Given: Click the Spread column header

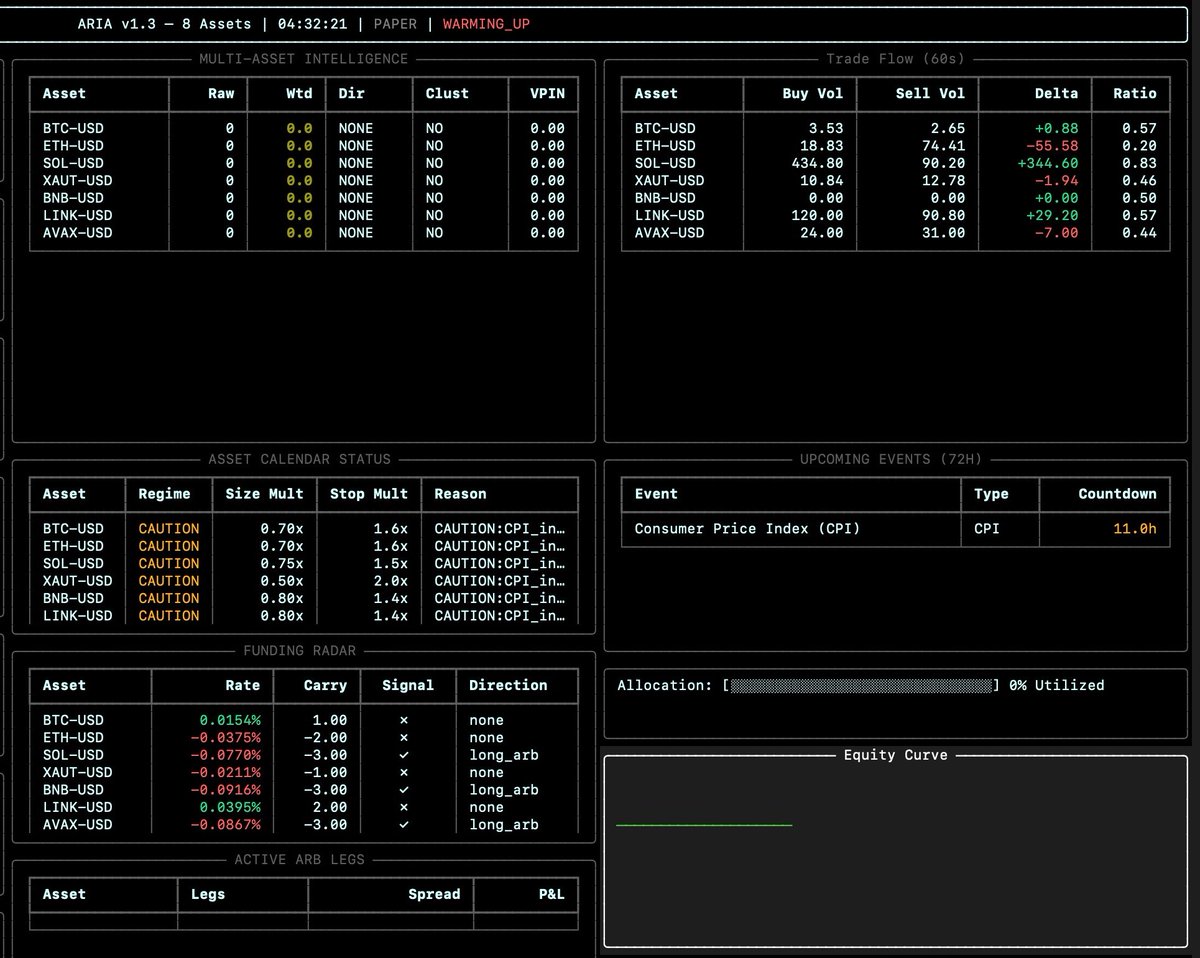Looking at the screenshot, I should [434, 894].
